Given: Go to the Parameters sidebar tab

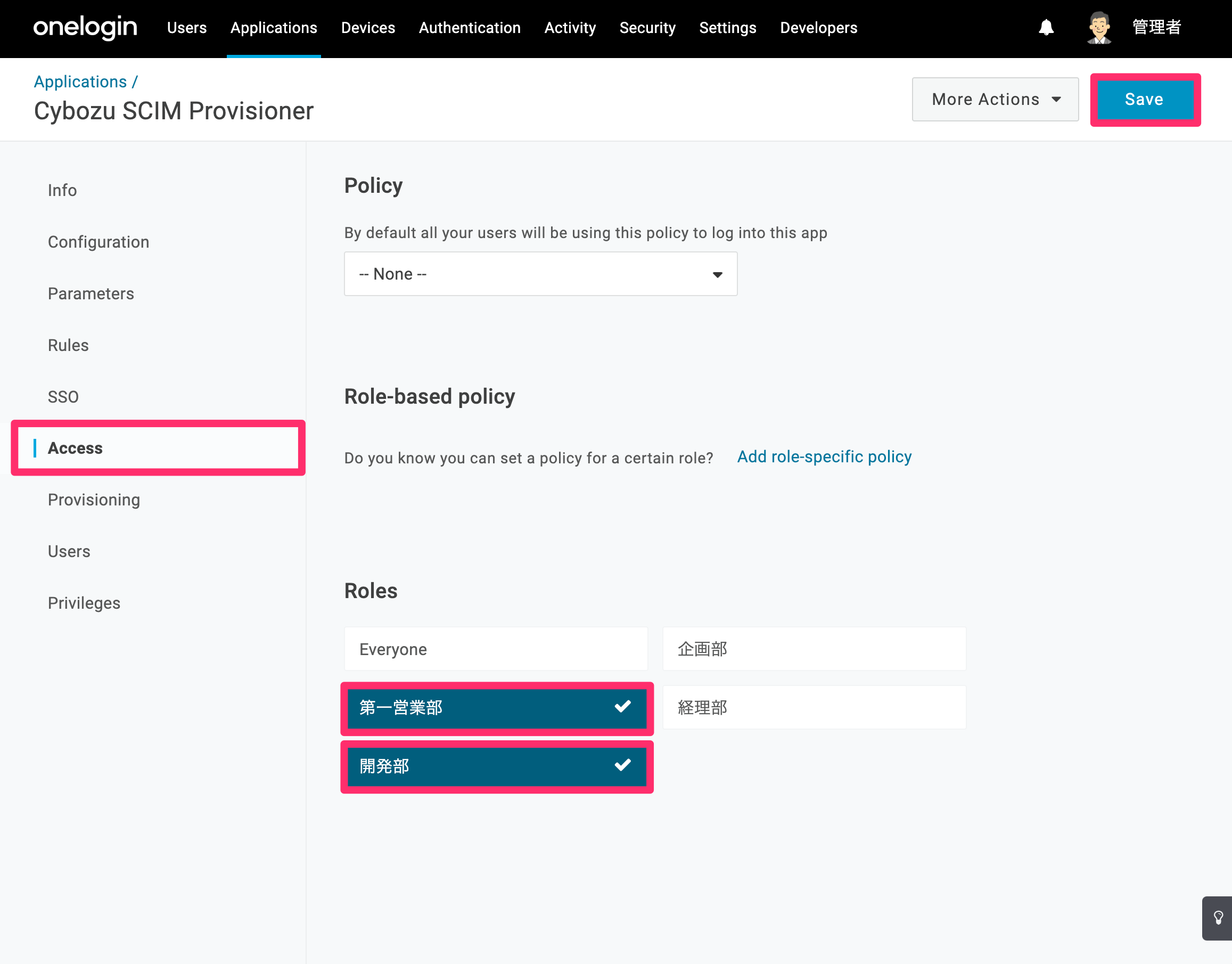Looking at the screenshot, I should click(x=91, y=293).
